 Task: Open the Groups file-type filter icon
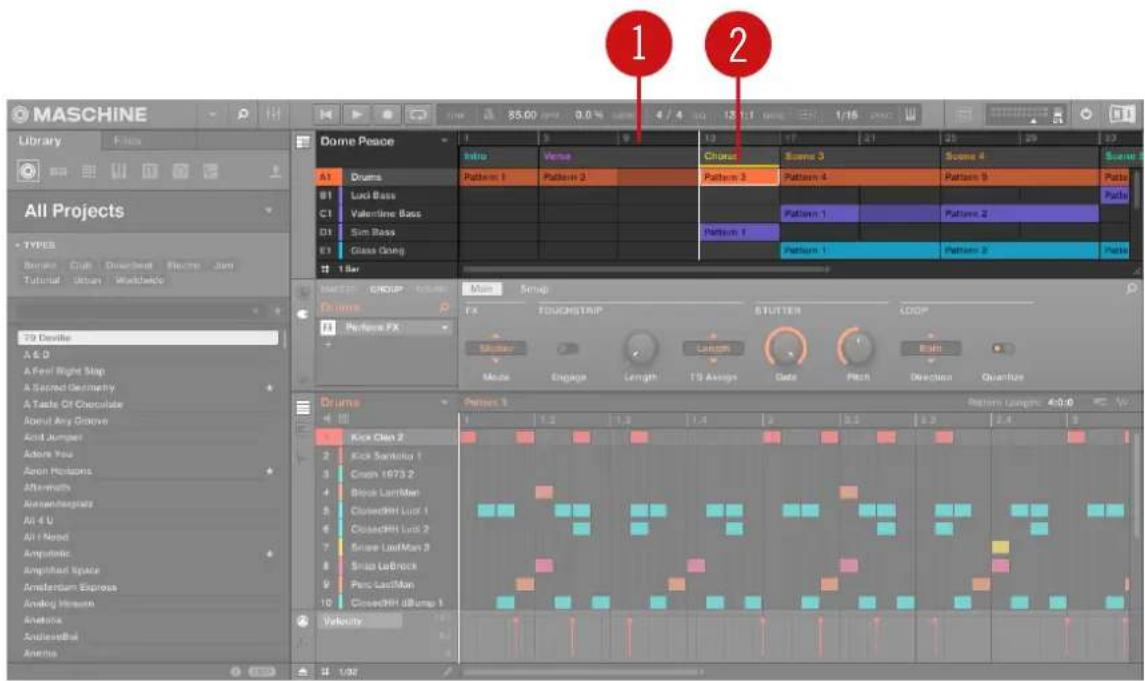click(x=57, y=170)
